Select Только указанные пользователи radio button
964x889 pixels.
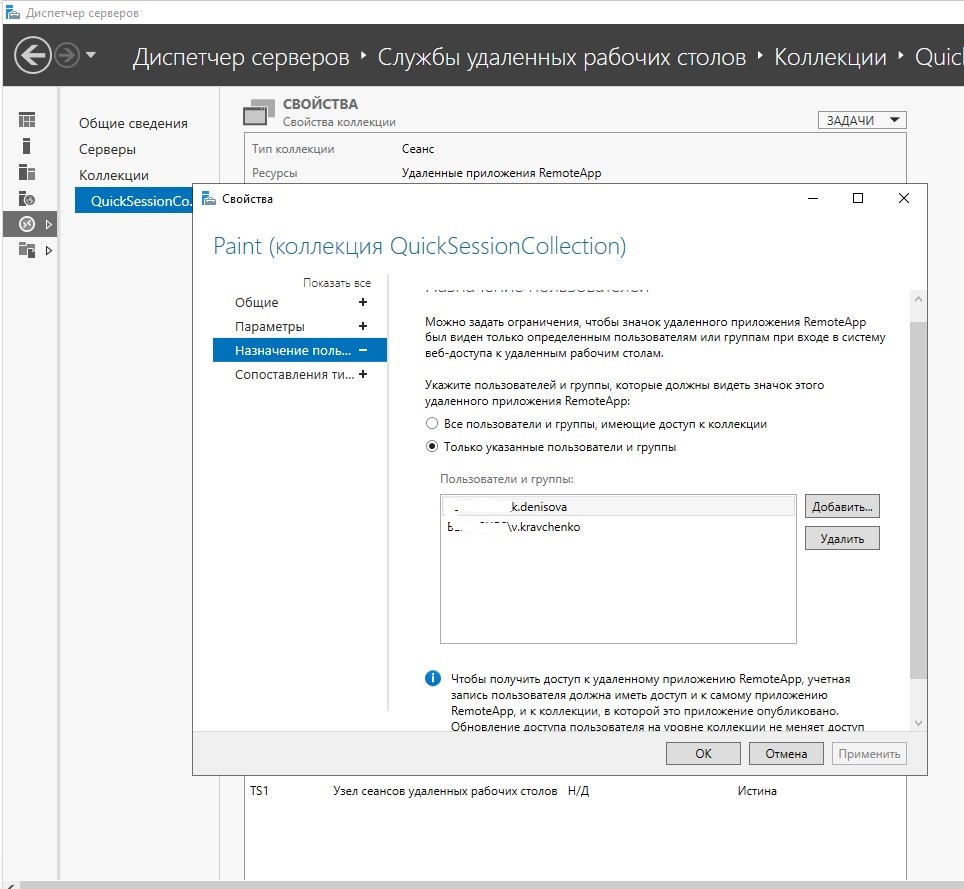[432, 446]
